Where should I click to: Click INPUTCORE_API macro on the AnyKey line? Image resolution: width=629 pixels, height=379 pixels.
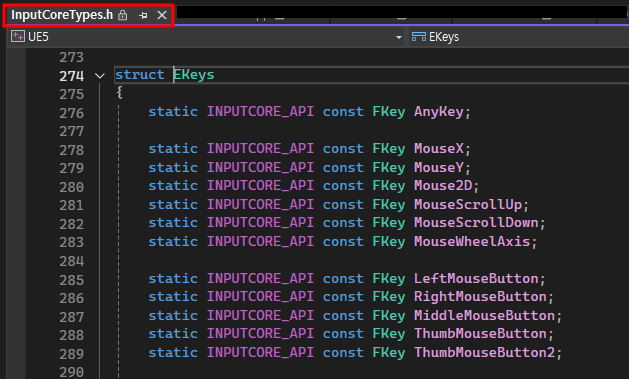point(260,111)
